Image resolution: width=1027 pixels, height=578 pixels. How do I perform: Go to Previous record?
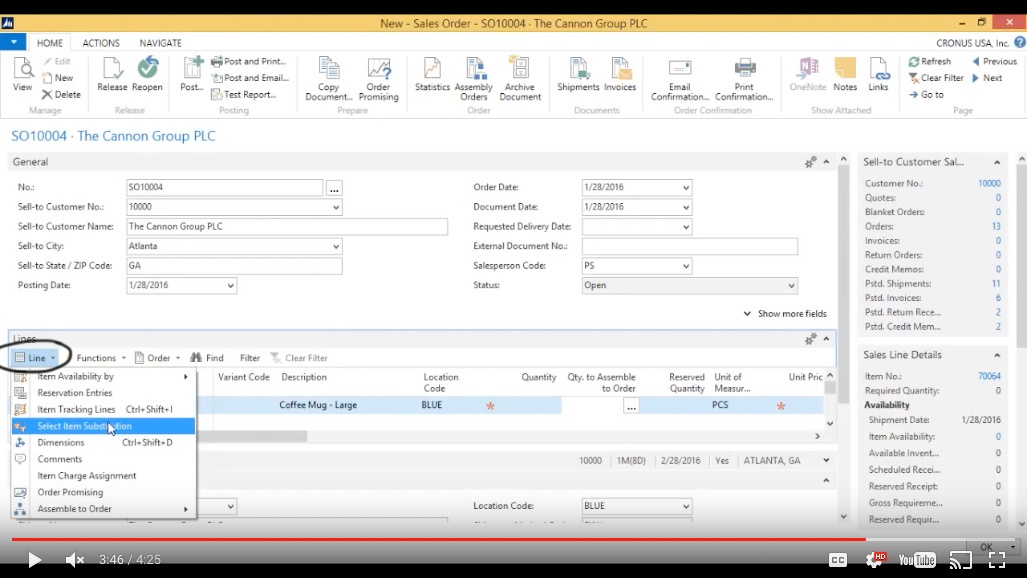pos(994,61)
